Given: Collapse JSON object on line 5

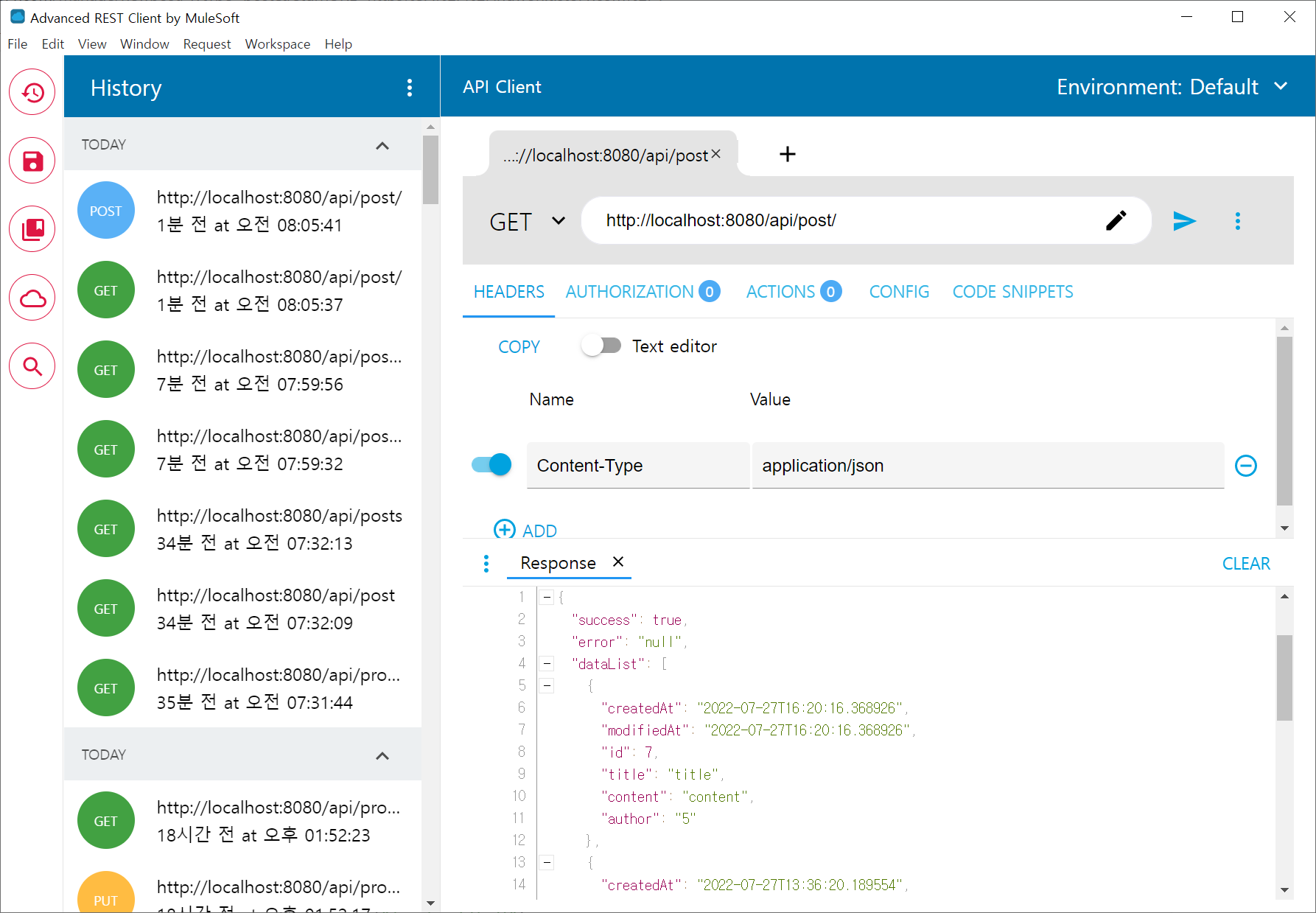Looking at the screenshot, I should point(547,686).
